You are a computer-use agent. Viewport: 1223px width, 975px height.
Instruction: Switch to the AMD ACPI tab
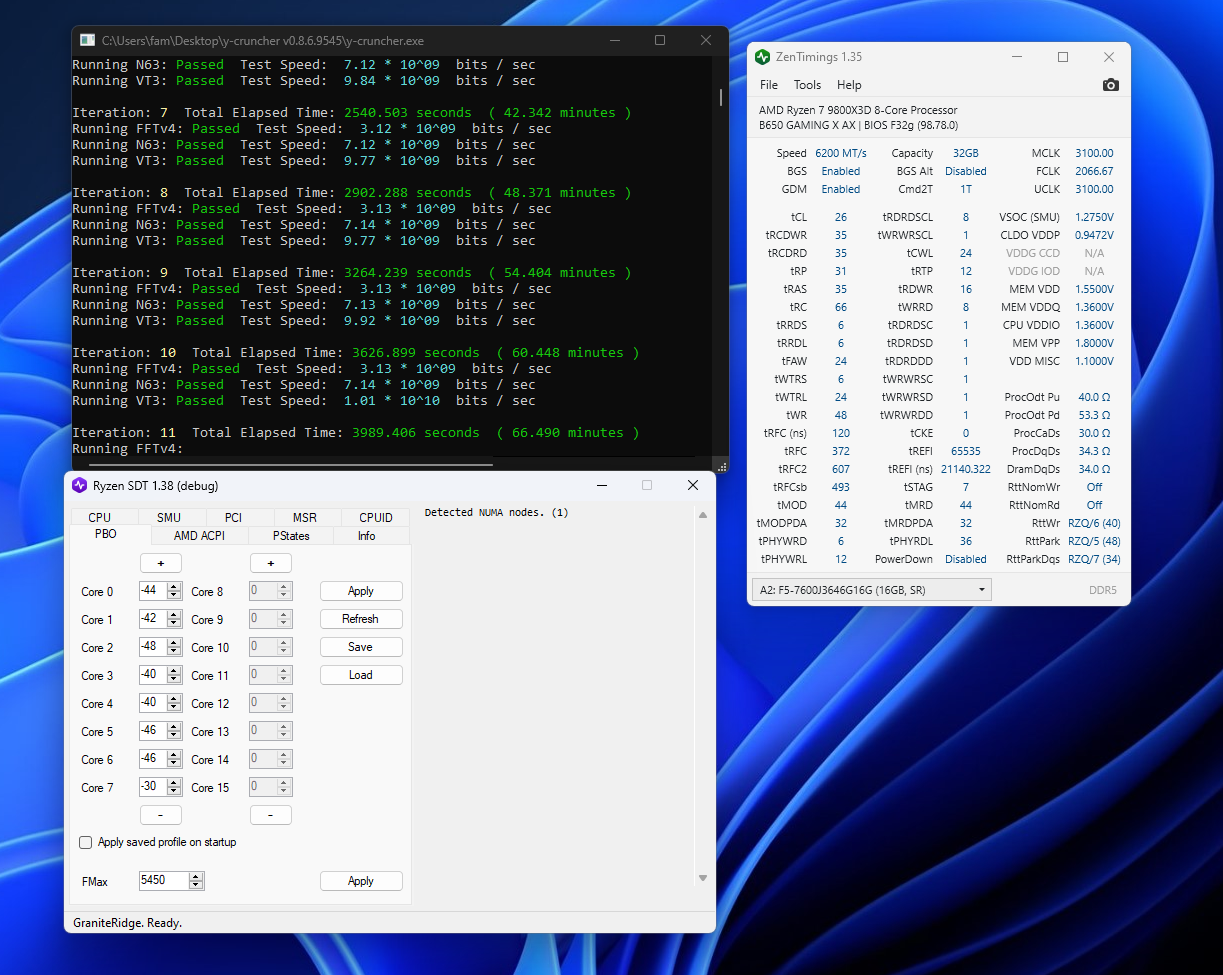click(x=199, y=536)
